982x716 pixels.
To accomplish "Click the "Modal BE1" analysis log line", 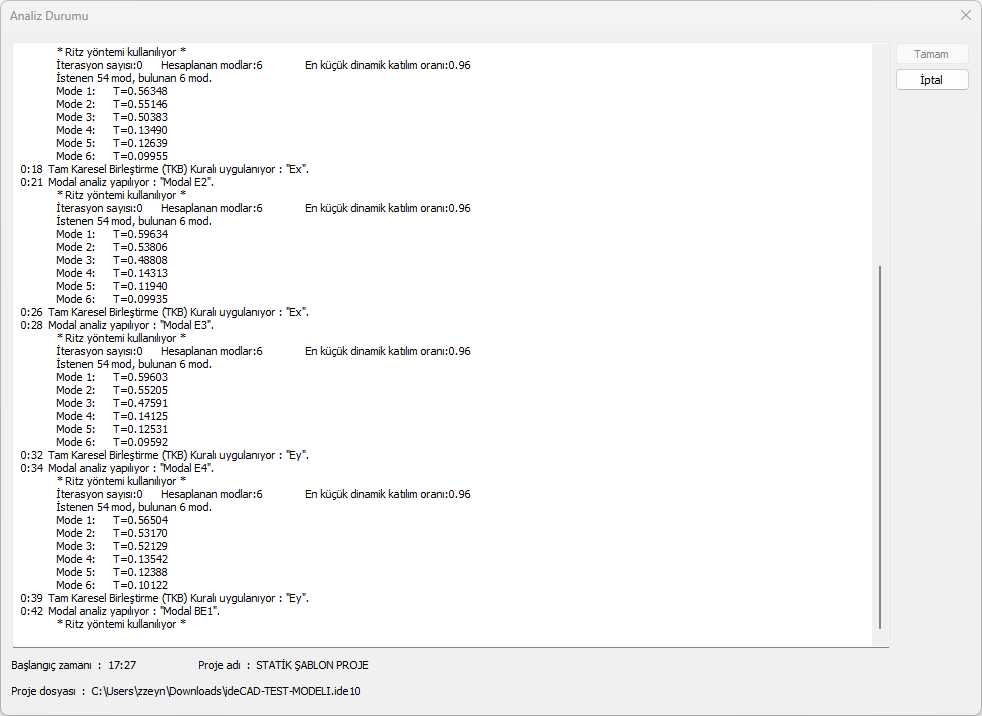I will 133,611.
